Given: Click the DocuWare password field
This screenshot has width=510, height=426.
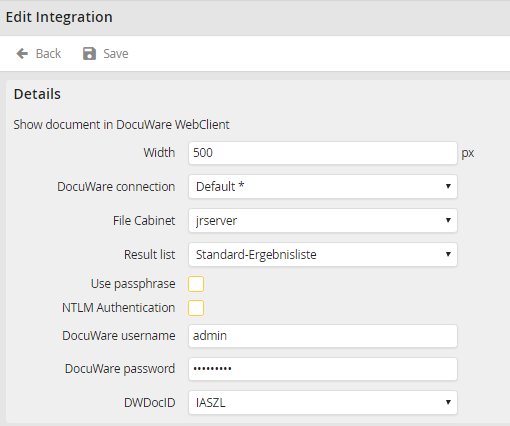Looking at the screenshot, I should tap(323, 369).
